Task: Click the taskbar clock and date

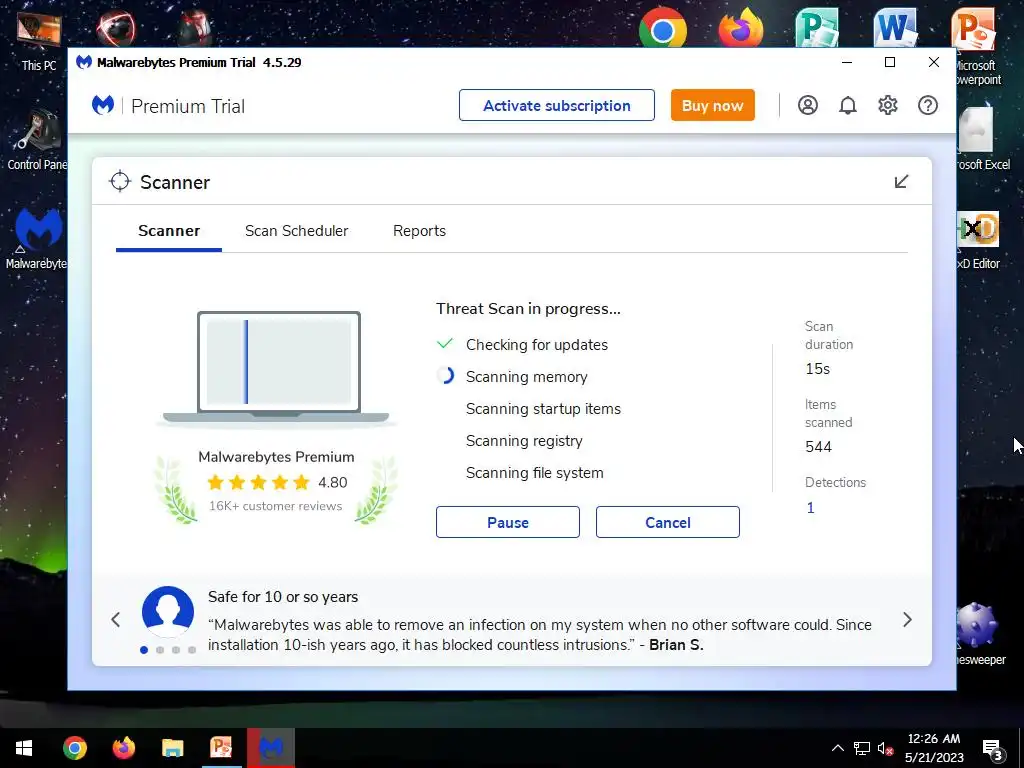Action: coord(935,748)
